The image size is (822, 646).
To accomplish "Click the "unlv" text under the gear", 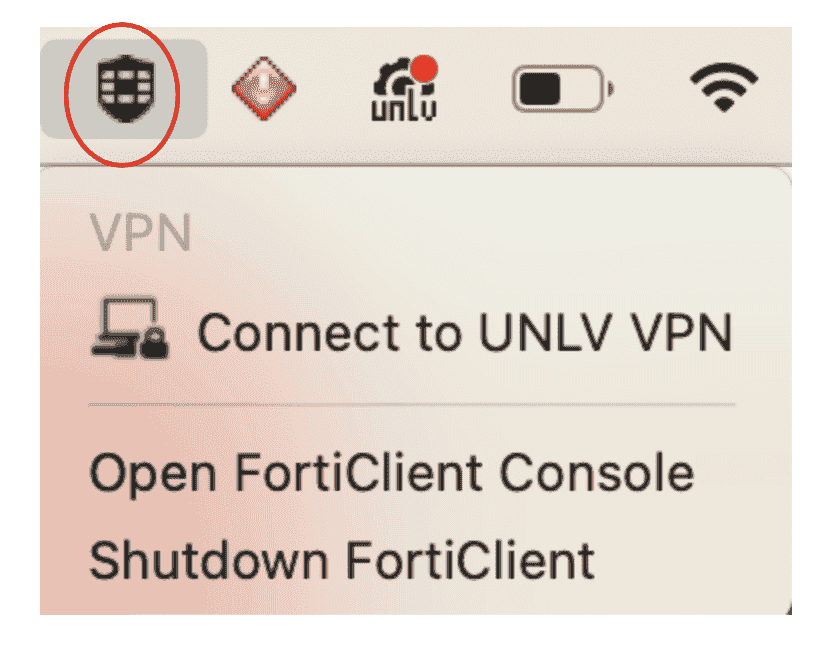I will click(403, 108).
